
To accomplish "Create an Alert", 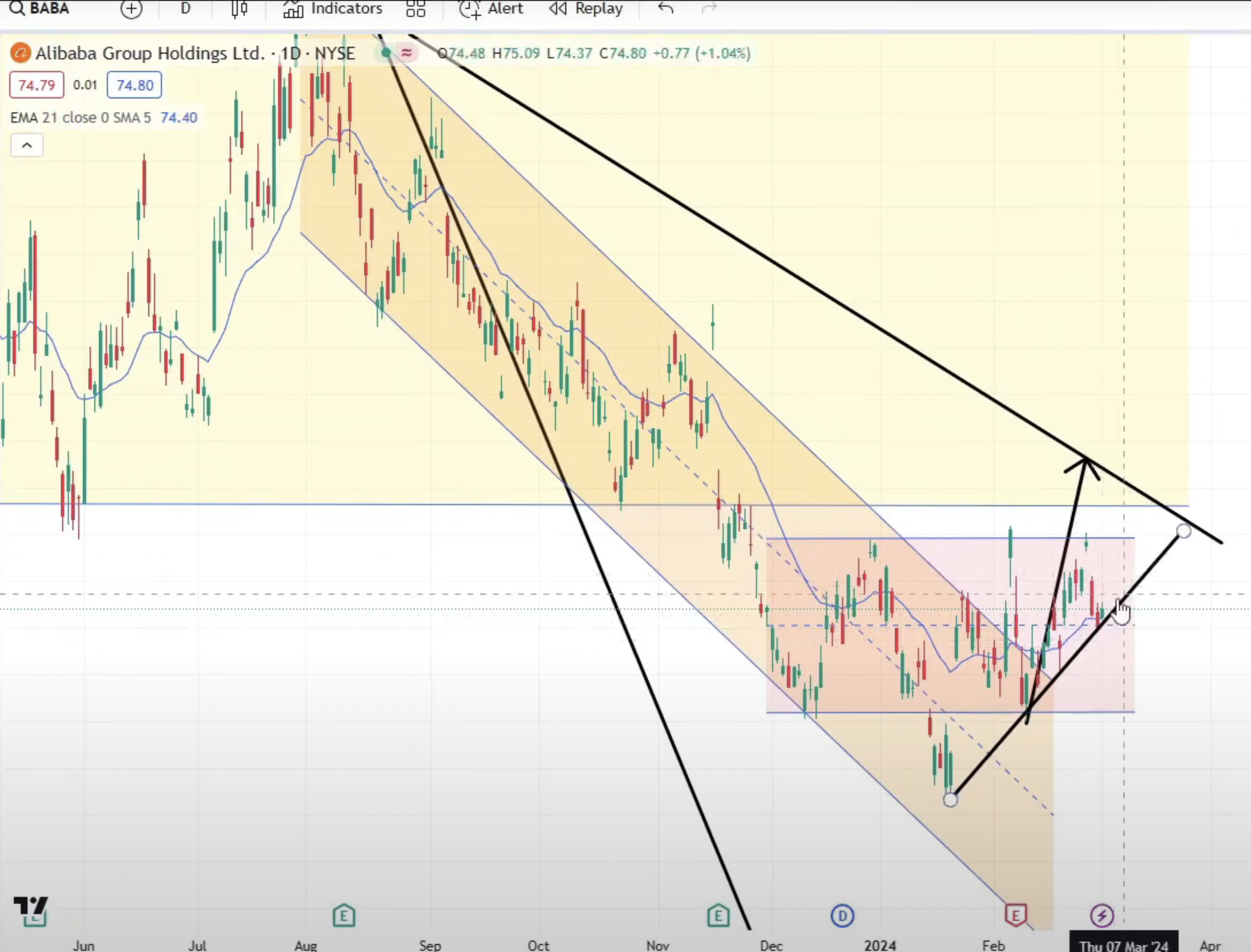I will coord(491,9).
